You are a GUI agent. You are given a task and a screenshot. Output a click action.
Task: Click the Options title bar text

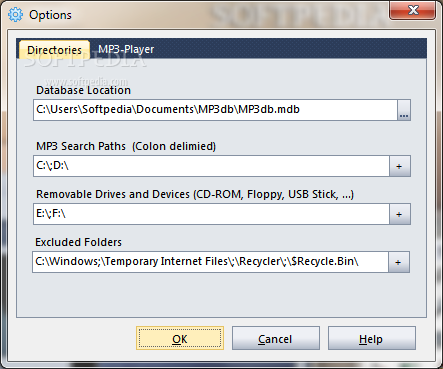tap(50, 15)
